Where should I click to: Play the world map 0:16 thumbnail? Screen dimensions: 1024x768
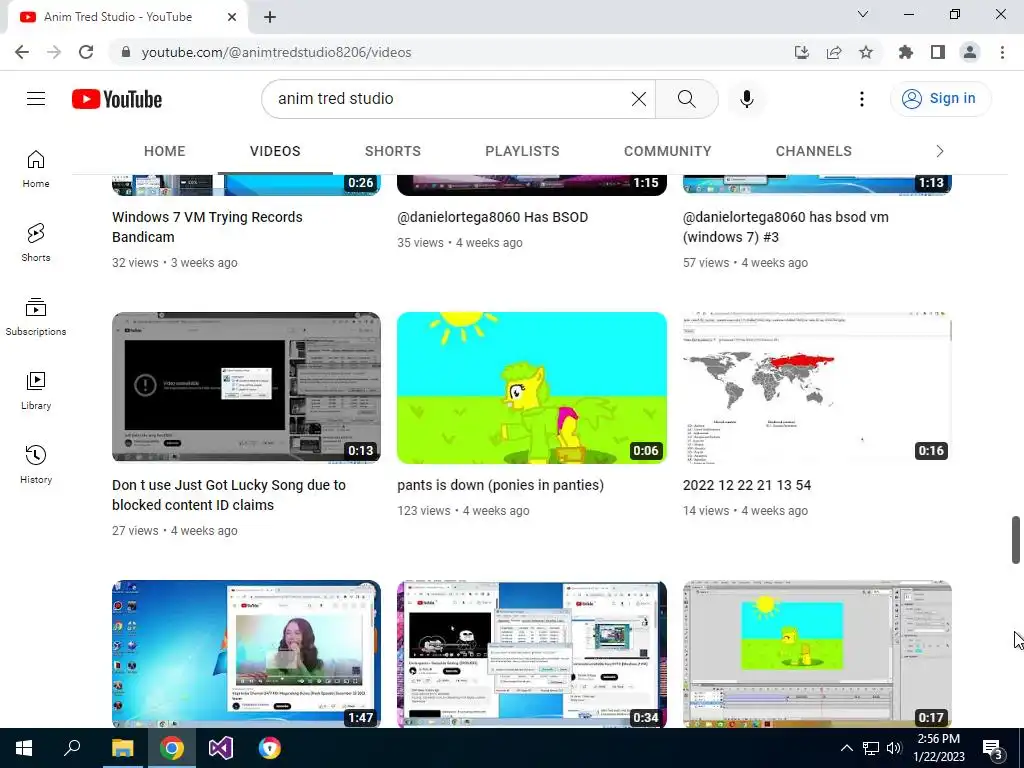point(817,387)
